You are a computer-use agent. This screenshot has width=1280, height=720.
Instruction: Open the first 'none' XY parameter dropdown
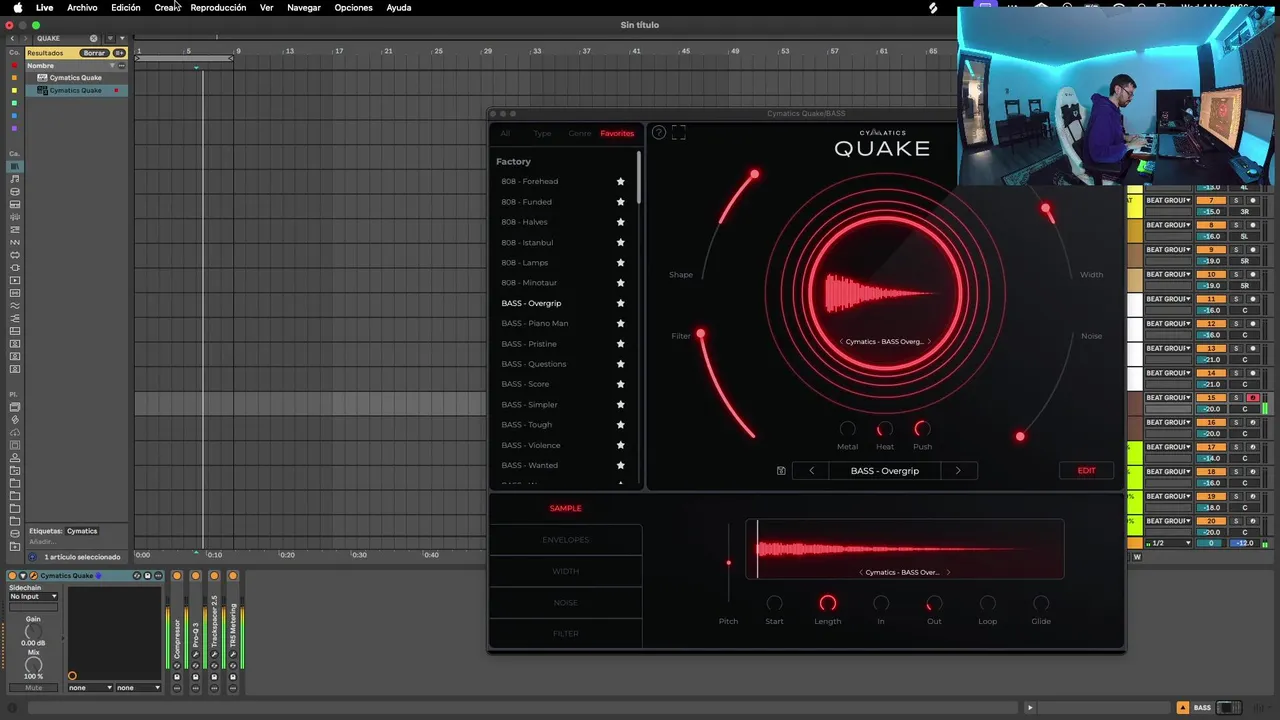point(90,688)
